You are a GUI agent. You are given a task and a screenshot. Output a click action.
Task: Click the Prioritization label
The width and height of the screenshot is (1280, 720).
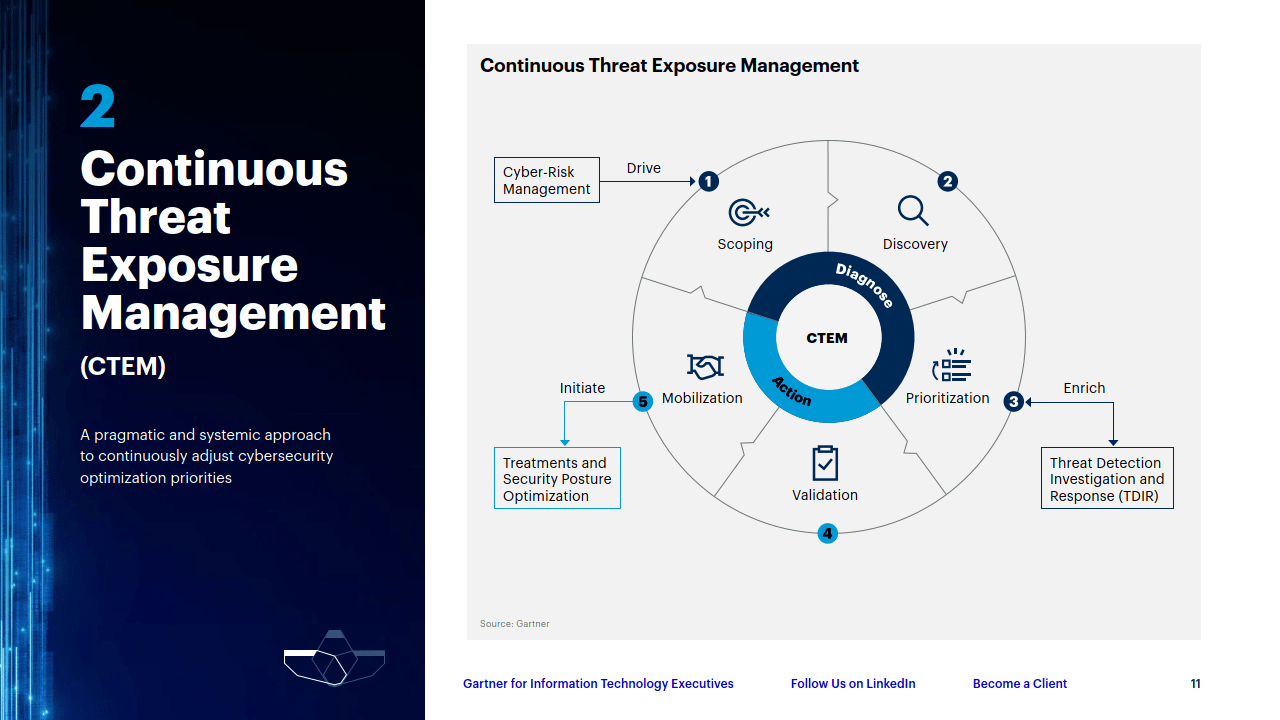[948, 398]
